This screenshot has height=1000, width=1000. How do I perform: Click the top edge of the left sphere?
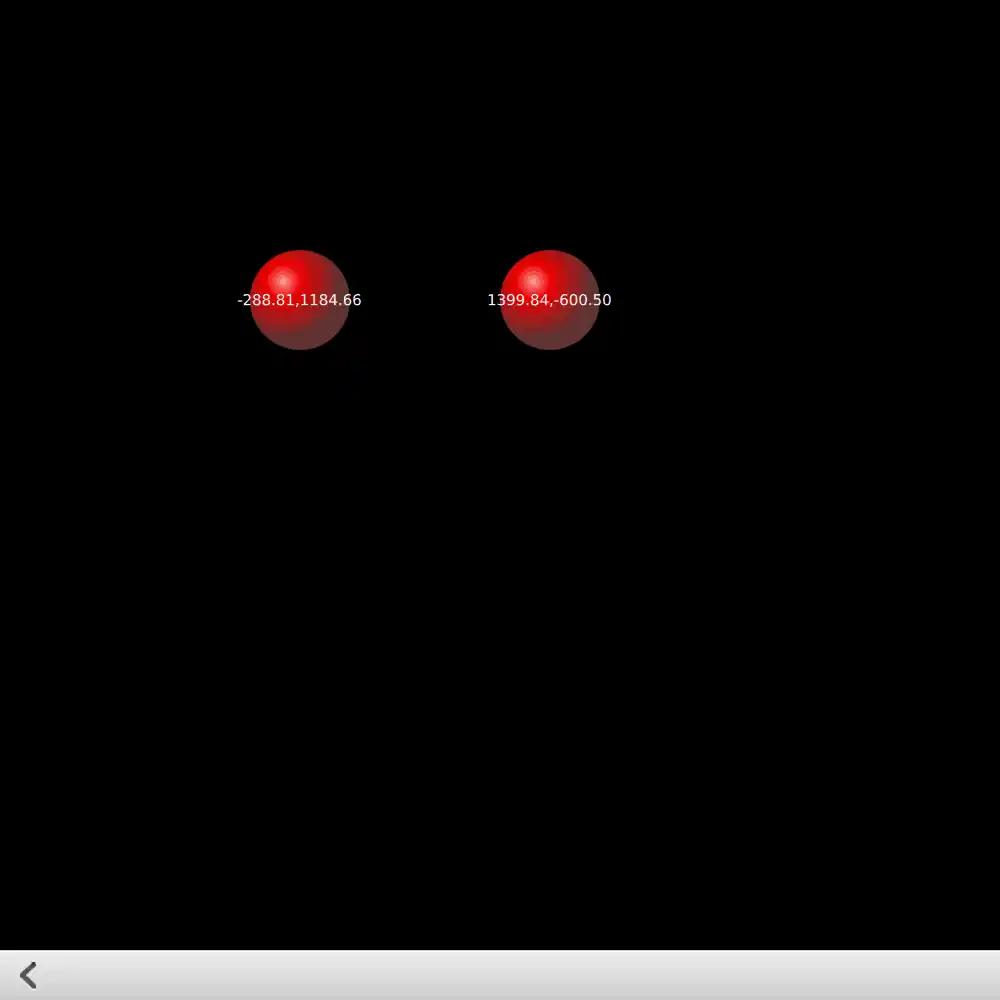click(x=299, y=254)
